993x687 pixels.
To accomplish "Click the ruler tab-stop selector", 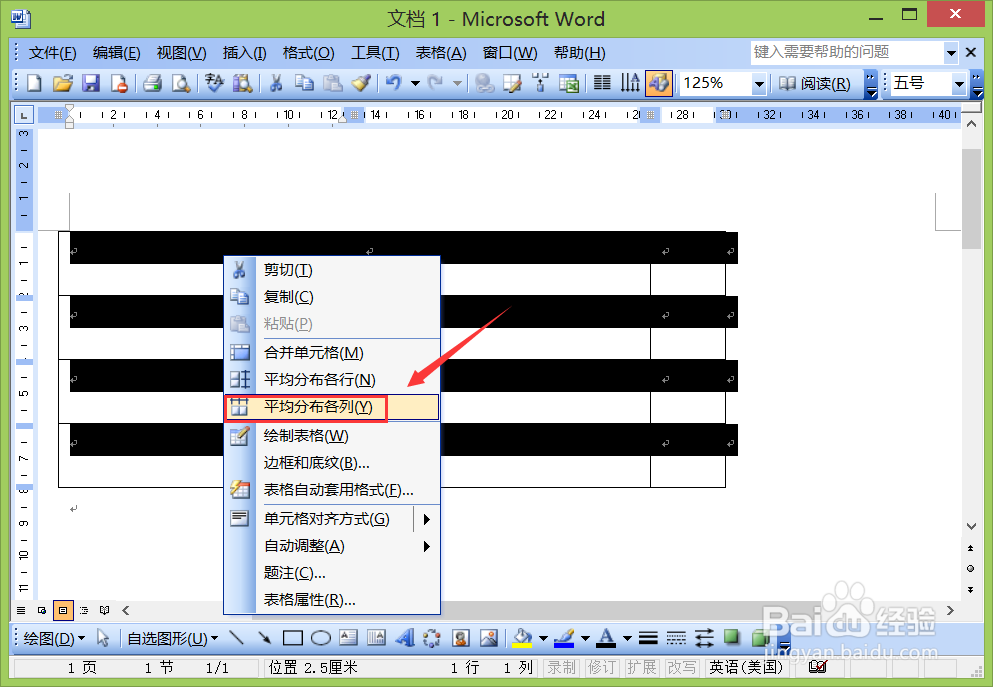I will click(23, 115).
